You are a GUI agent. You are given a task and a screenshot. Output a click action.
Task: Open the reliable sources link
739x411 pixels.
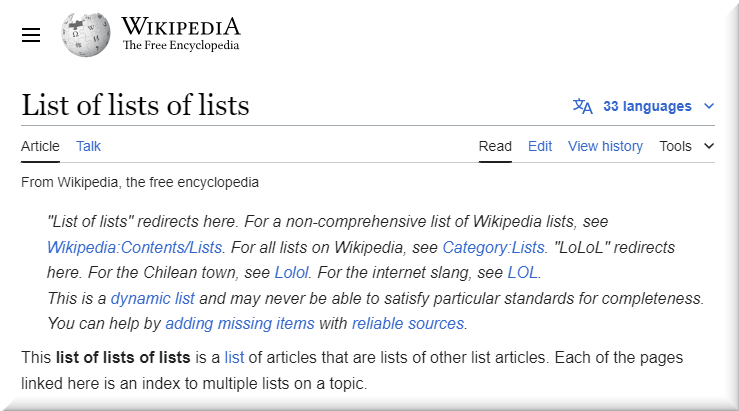407,323
